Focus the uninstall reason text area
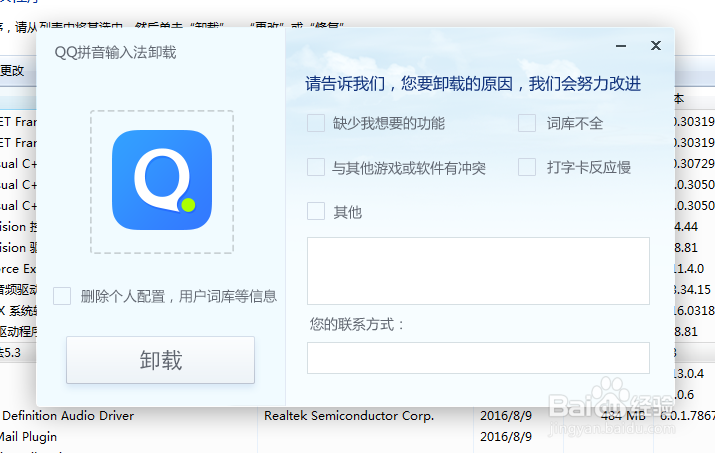Viewport: 715px width, 453px height. [x=478, y=271]
